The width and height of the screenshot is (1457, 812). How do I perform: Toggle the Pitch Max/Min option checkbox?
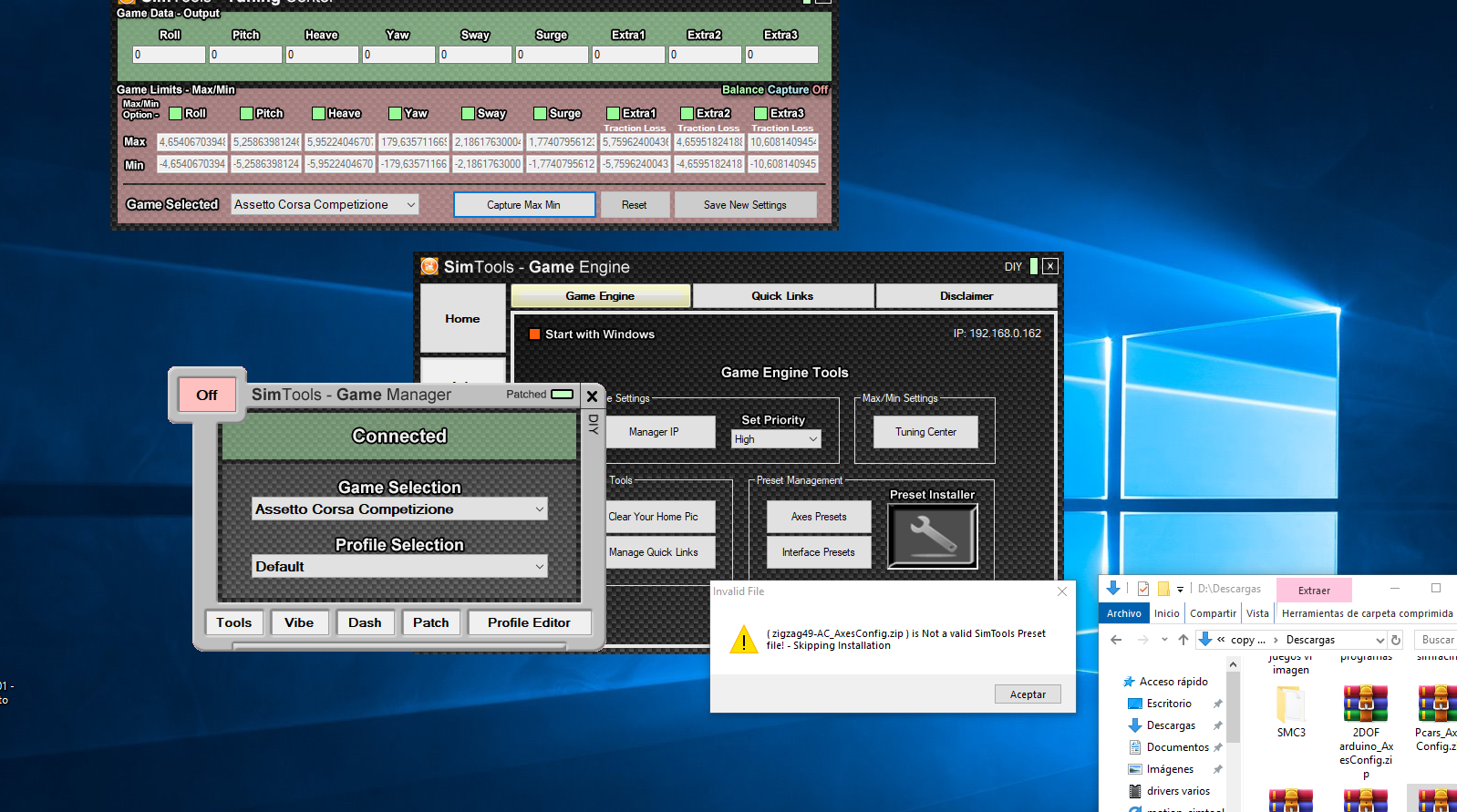pyautogui.click(x=246, y=113)
